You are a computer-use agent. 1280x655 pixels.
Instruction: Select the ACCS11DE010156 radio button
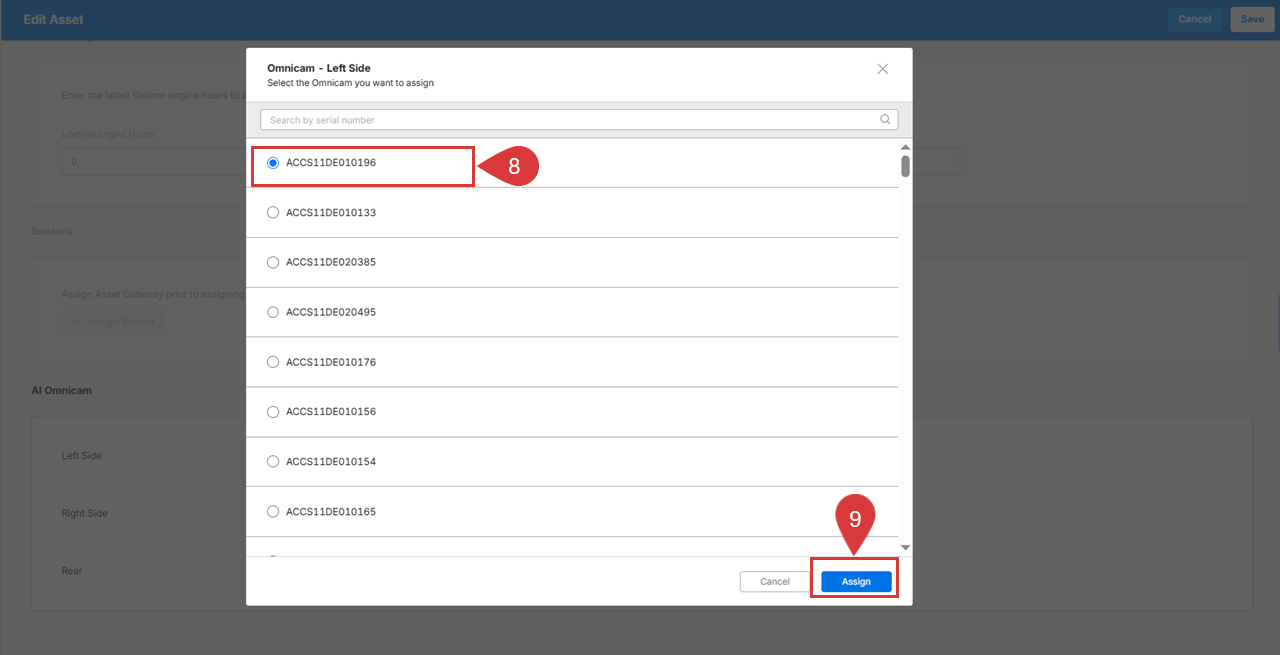pos(273,412)
